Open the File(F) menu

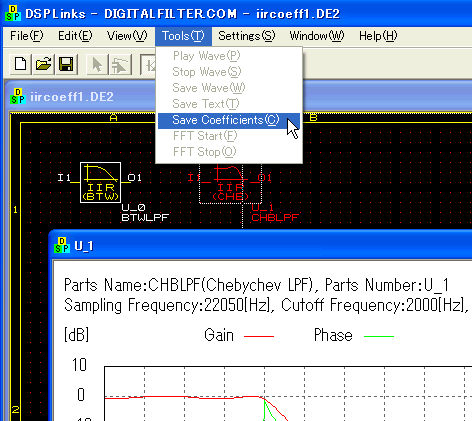(27, 36)
